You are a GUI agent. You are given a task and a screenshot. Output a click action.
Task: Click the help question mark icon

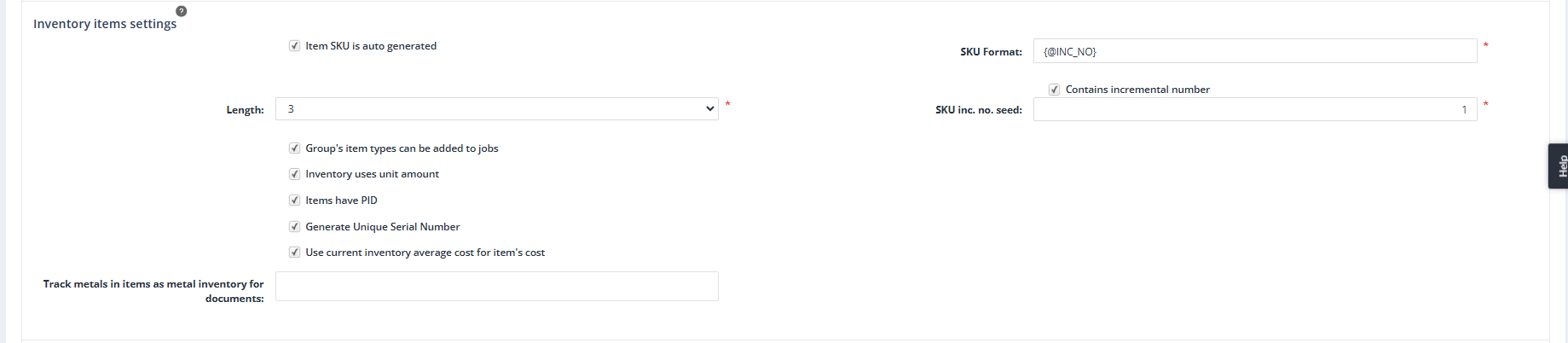pos(181,11)
